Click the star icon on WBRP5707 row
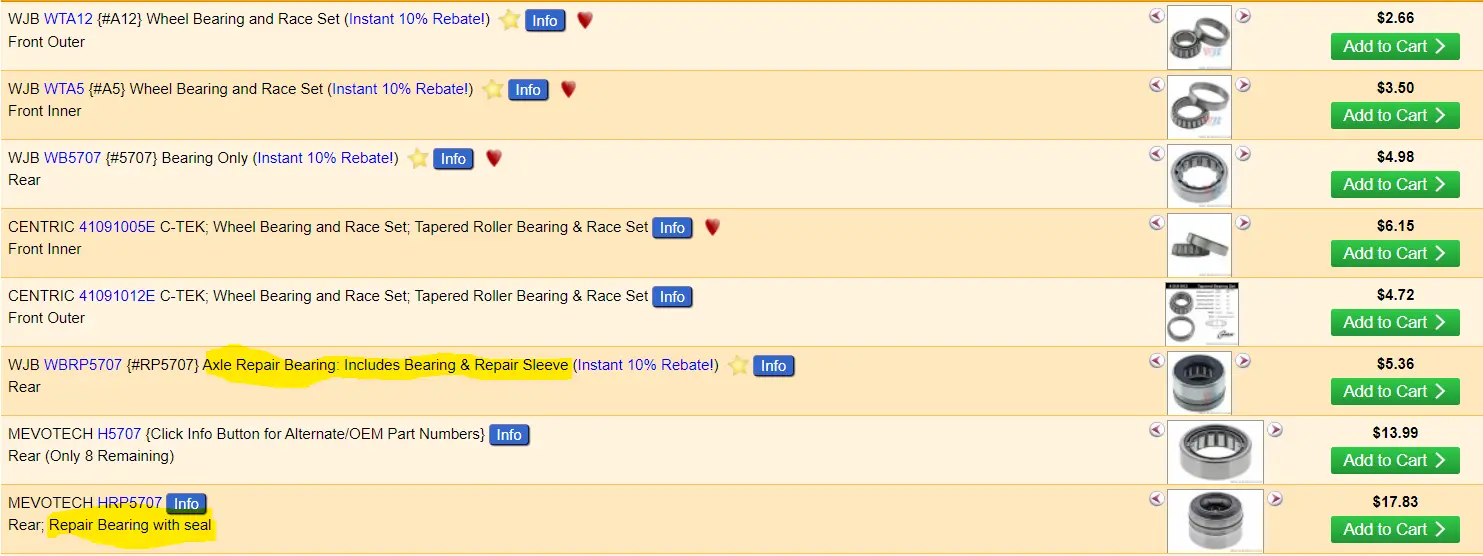 738,365
